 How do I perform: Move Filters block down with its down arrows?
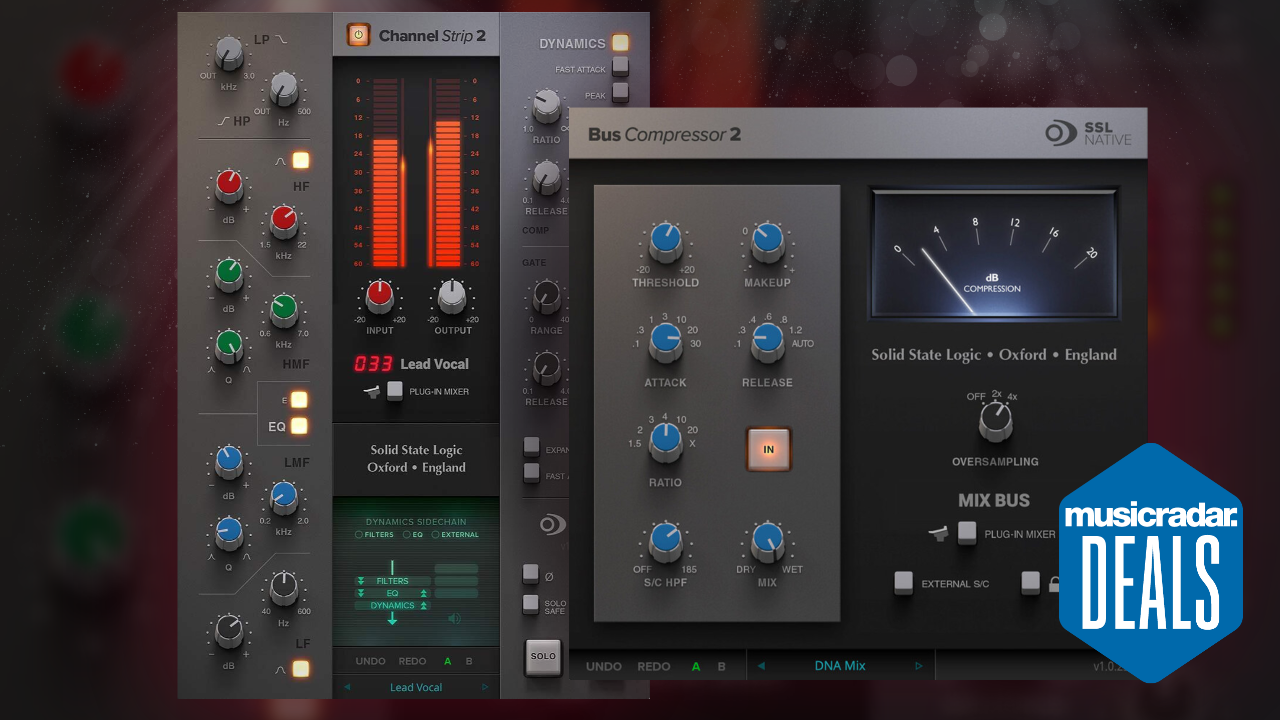361,581
